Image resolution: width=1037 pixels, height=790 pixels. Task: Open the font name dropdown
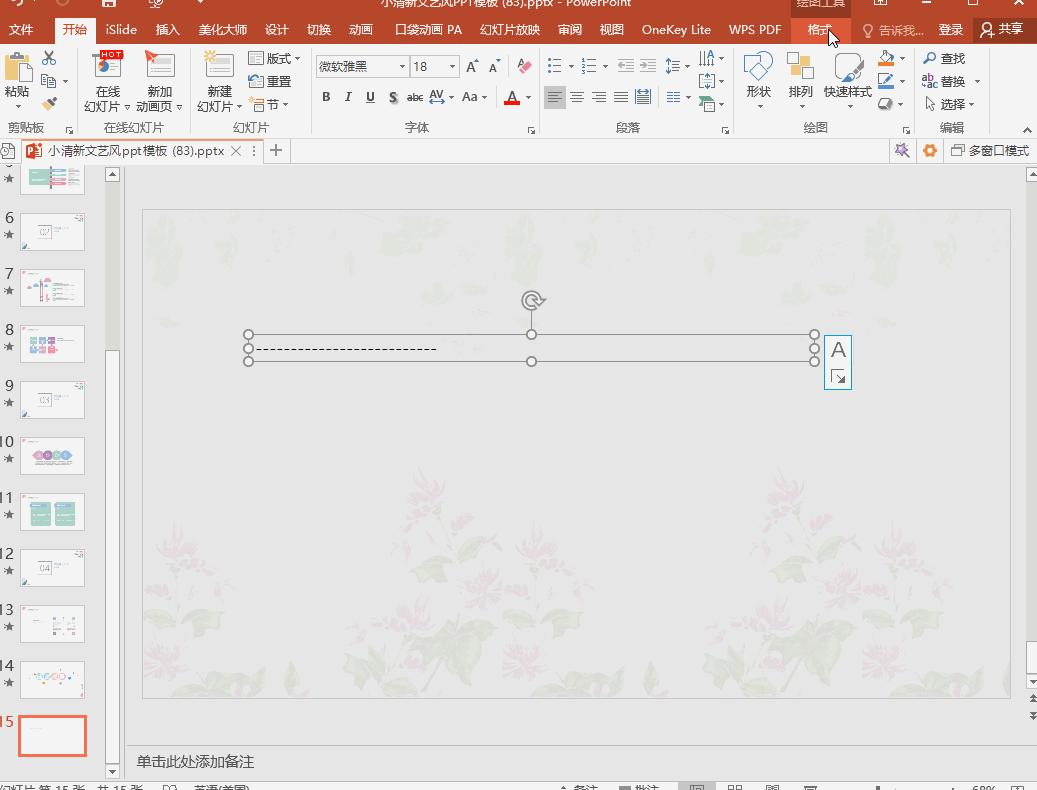(402, 66)
